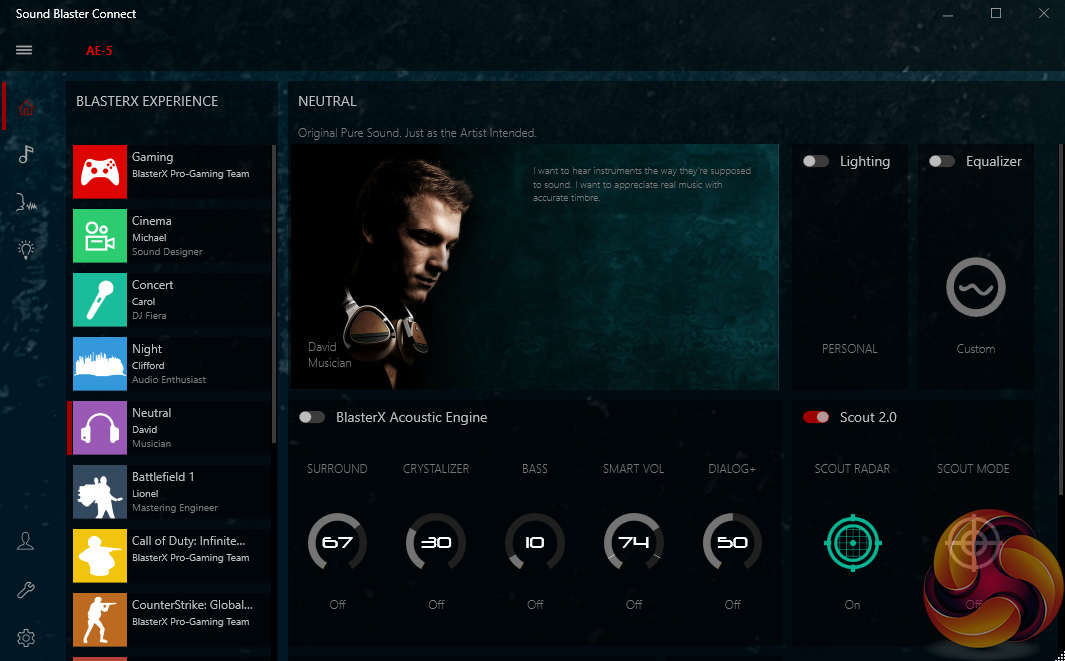This screenshot has width=1065, height=661.
Task: Open the voice waveform section in sidebar
Action: point(26,202)
